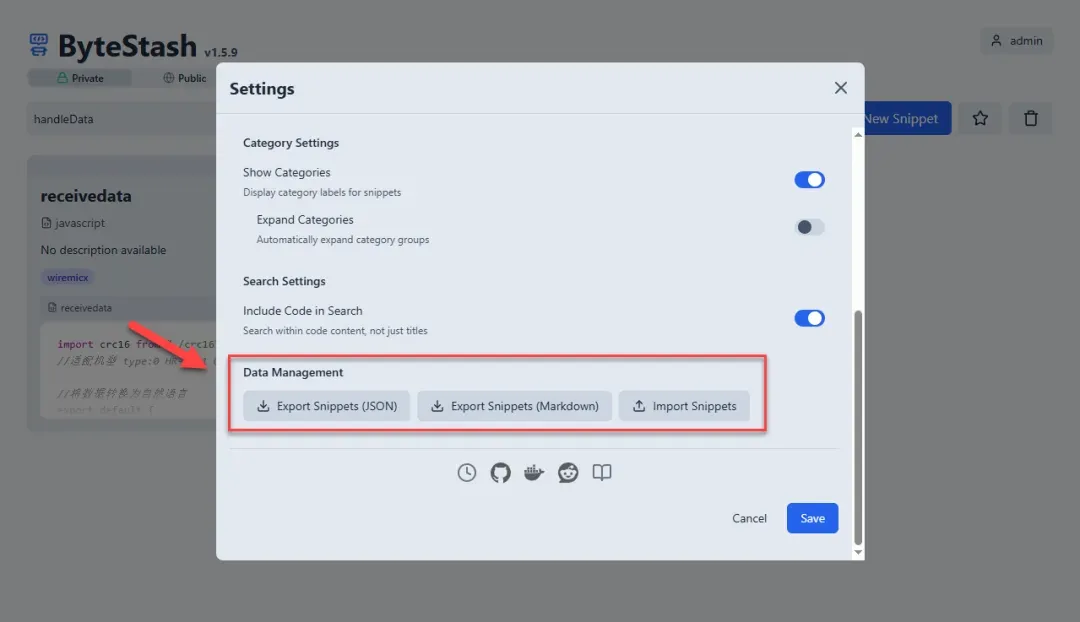The height and width of the screenshot is (622, 1080).
Task: Open the documentation book icon
Action: [601, 473]
